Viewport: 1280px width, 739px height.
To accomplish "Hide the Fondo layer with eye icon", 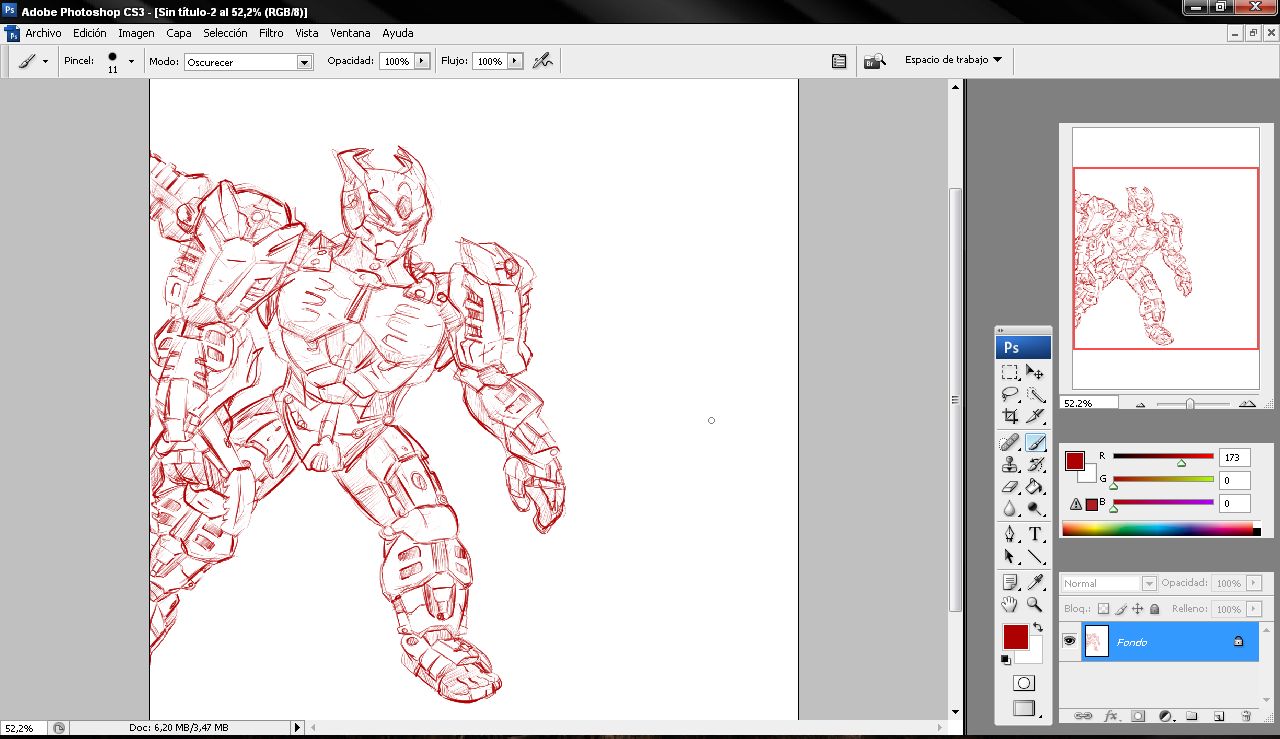I will 1069,641.
